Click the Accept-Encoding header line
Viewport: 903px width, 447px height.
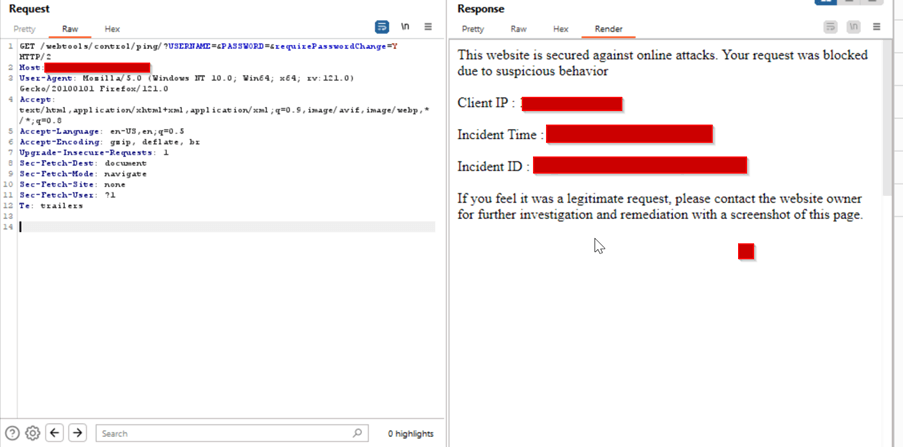109,142
